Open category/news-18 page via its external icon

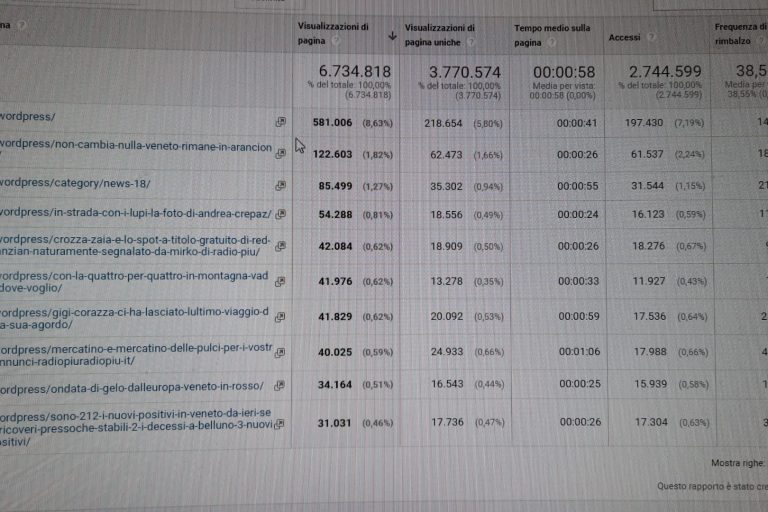[x=280, y=185]
